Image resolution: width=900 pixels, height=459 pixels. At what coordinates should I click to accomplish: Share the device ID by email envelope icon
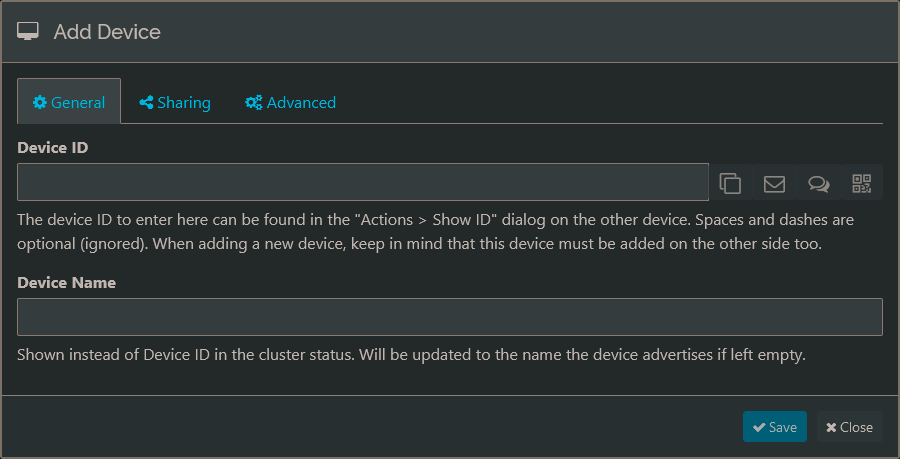coord(774,183)
